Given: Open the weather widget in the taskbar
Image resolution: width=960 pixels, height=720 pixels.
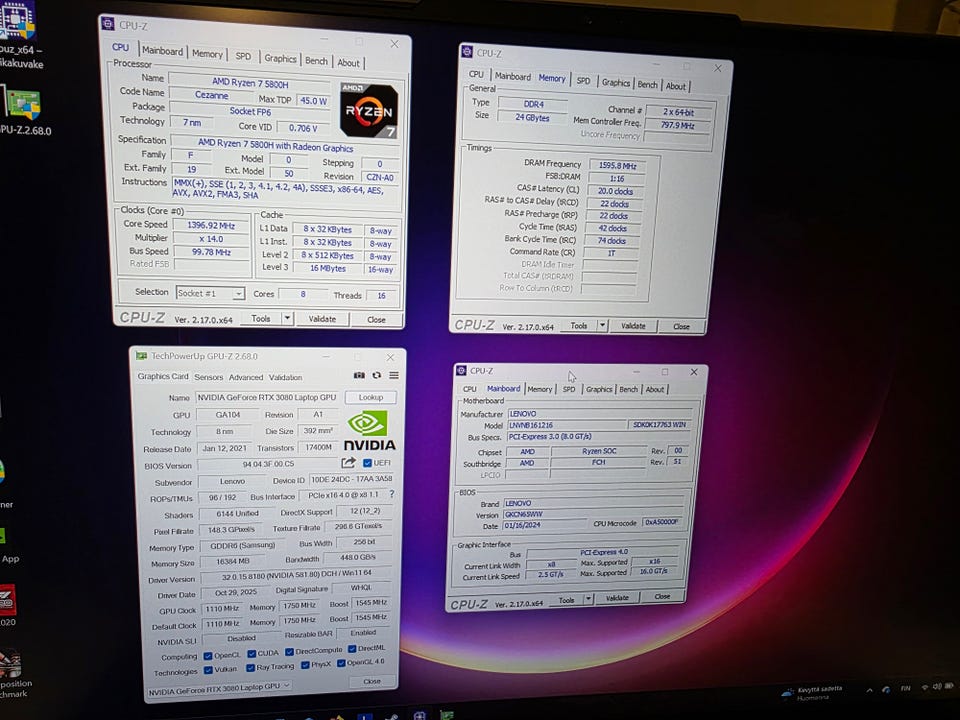Looking at the screenshot, I should coord(813,693).
